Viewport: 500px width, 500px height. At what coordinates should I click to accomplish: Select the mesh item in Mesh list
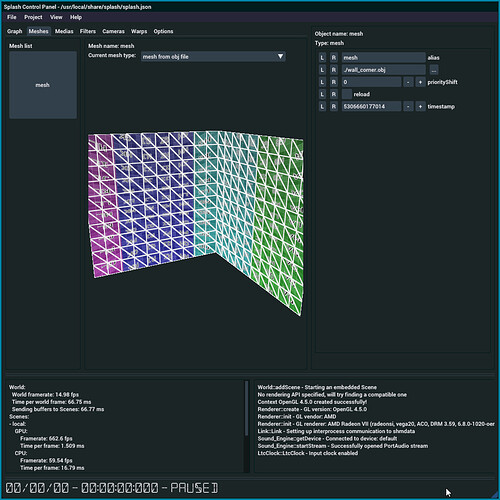pyautogui.click(x=43, y=85)
